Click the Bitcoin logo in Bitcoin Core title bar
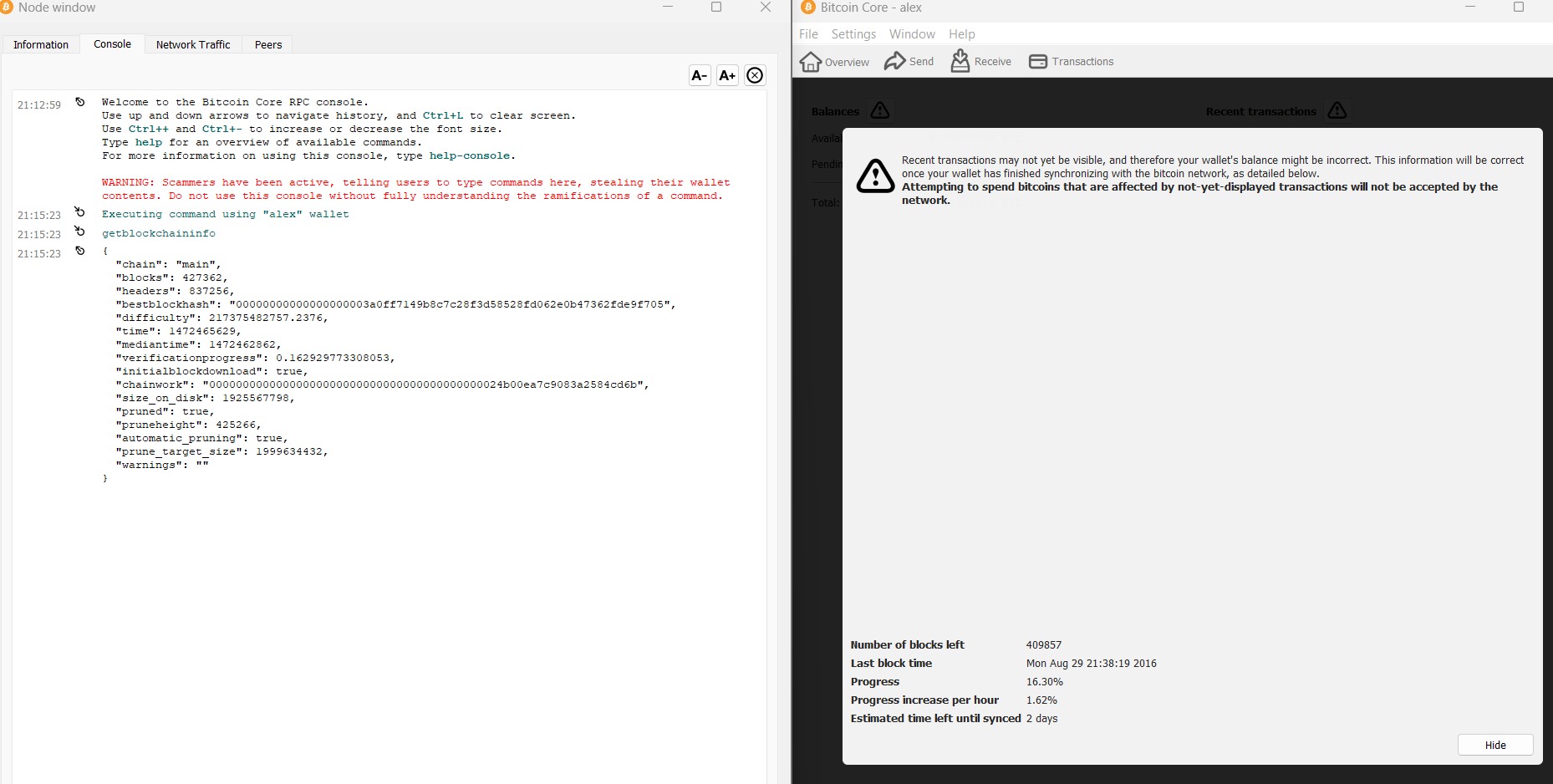 pos(808,8)
